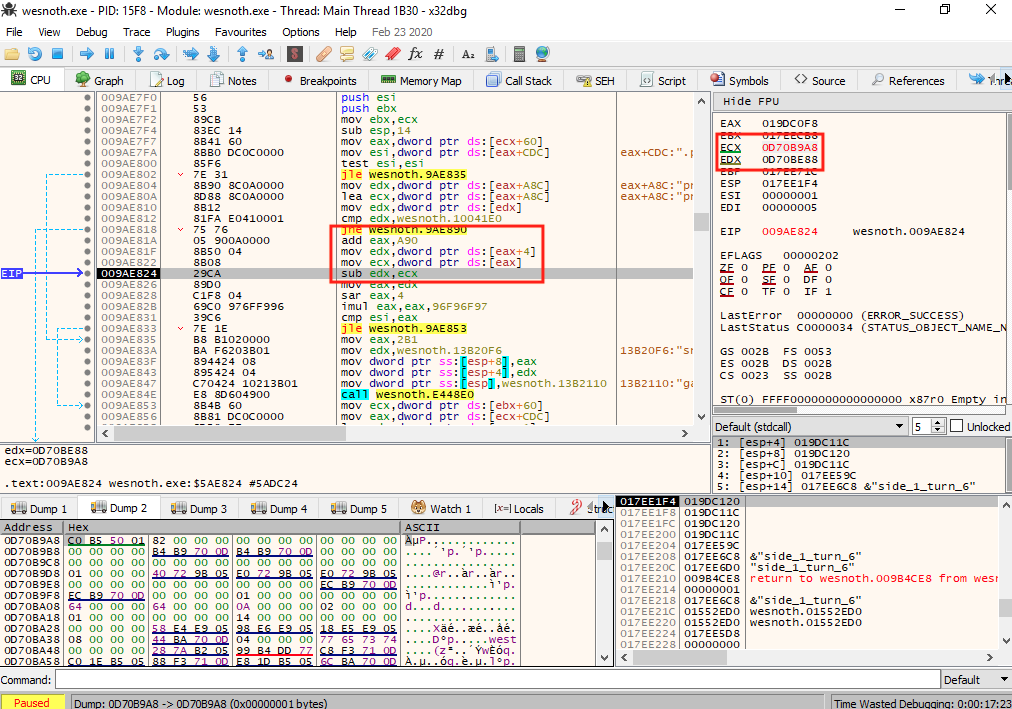Click the String references A-z icon

coord(469,54)
